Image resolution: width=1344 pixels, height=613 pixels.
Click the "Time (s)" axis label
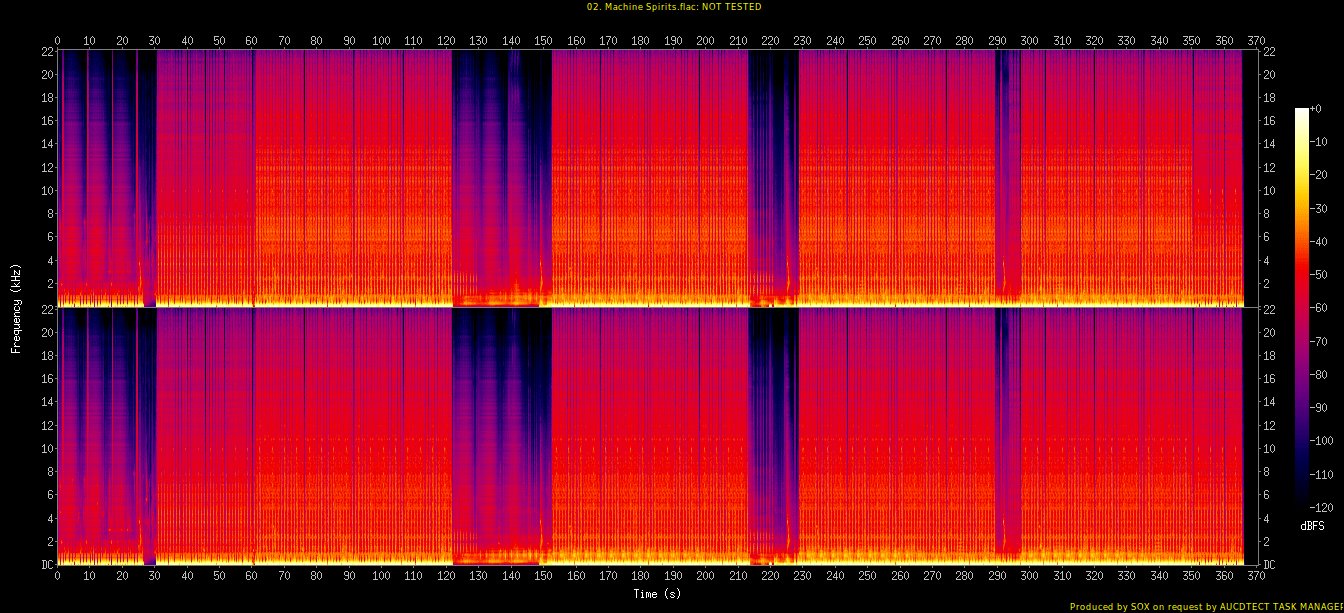coord(657,594)
